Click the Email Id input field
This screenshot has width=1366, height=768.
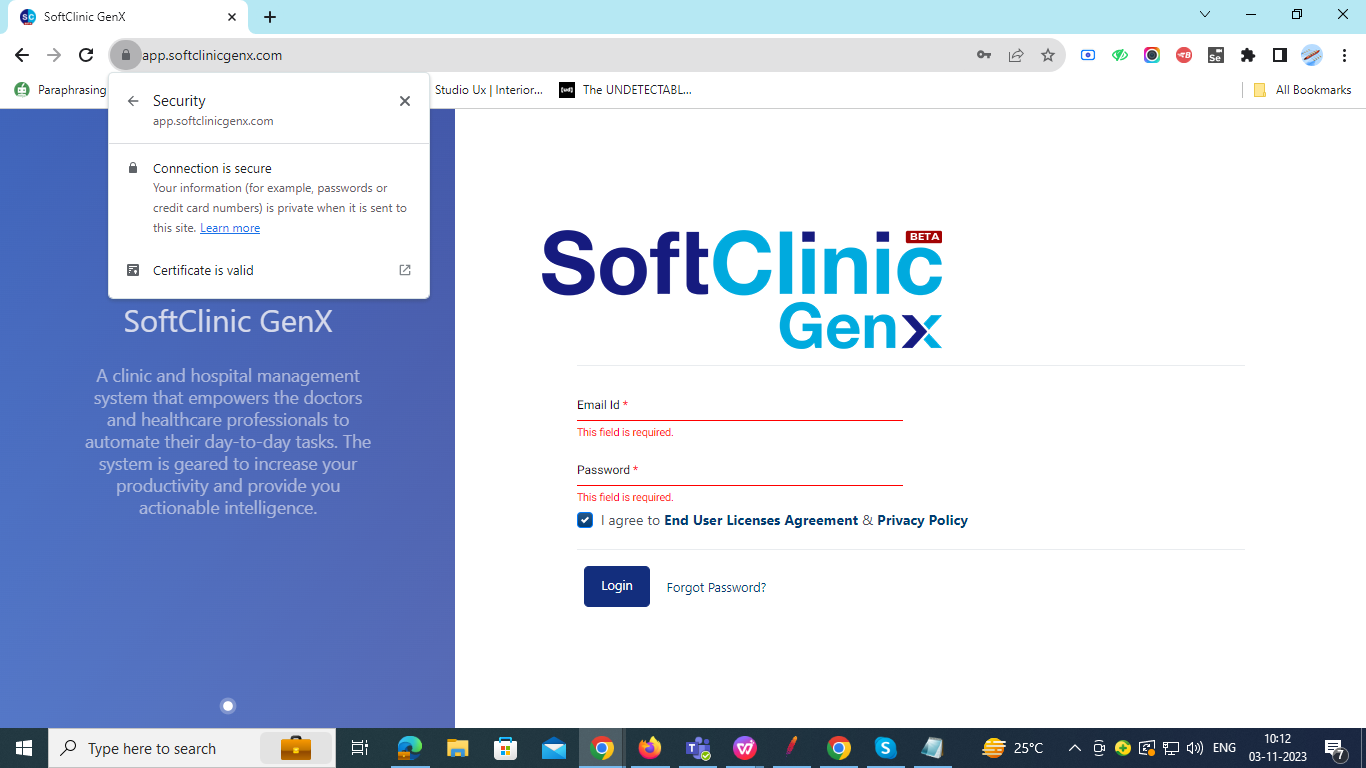[x=739, y=407]
